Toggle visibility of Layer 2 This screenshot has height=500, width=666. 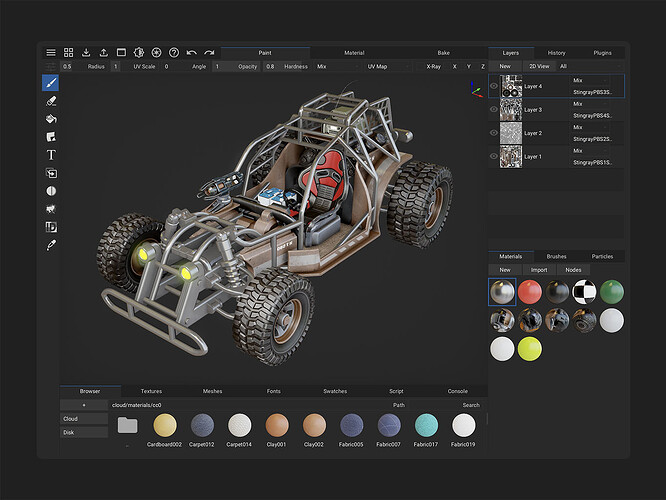point(494,133)
